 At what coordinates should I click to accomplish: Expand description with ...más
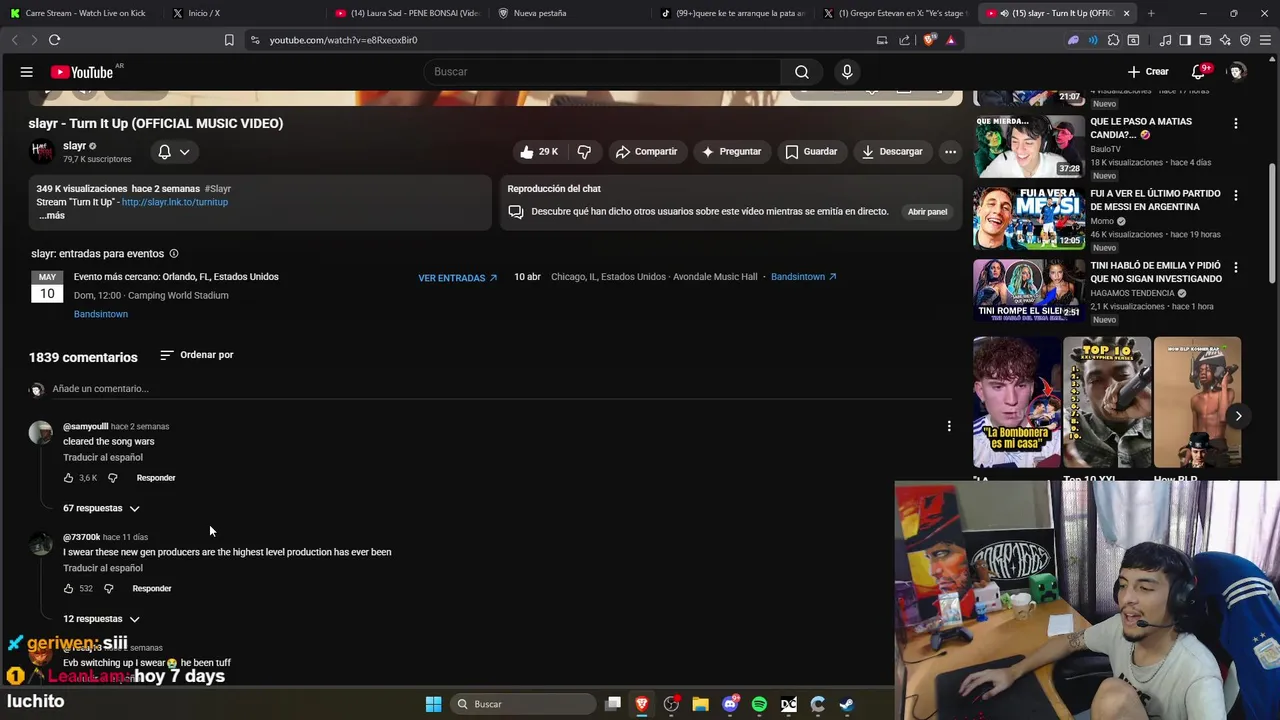51,216
